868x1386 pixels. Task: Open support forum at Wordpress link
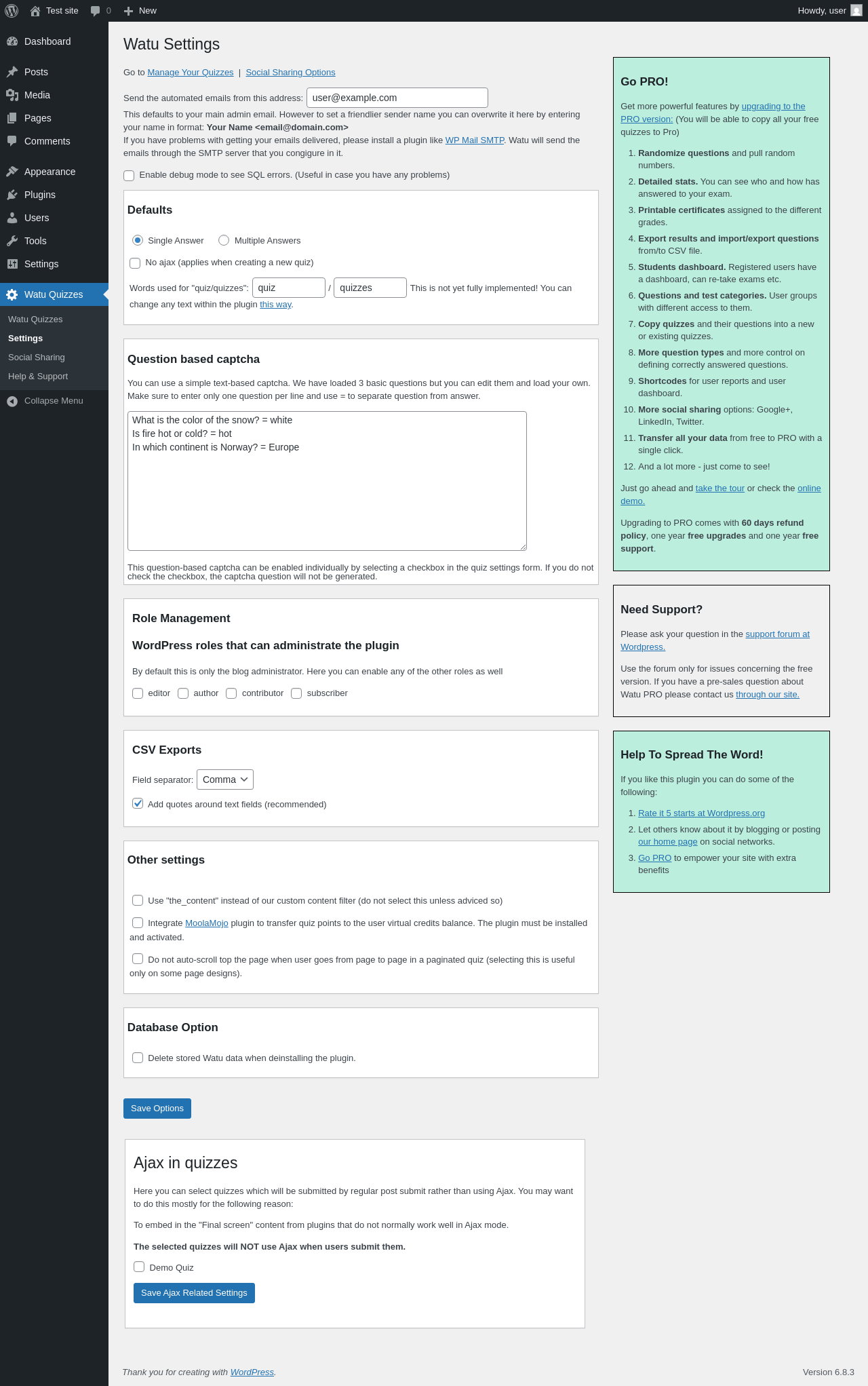click(x=777, y=634)
